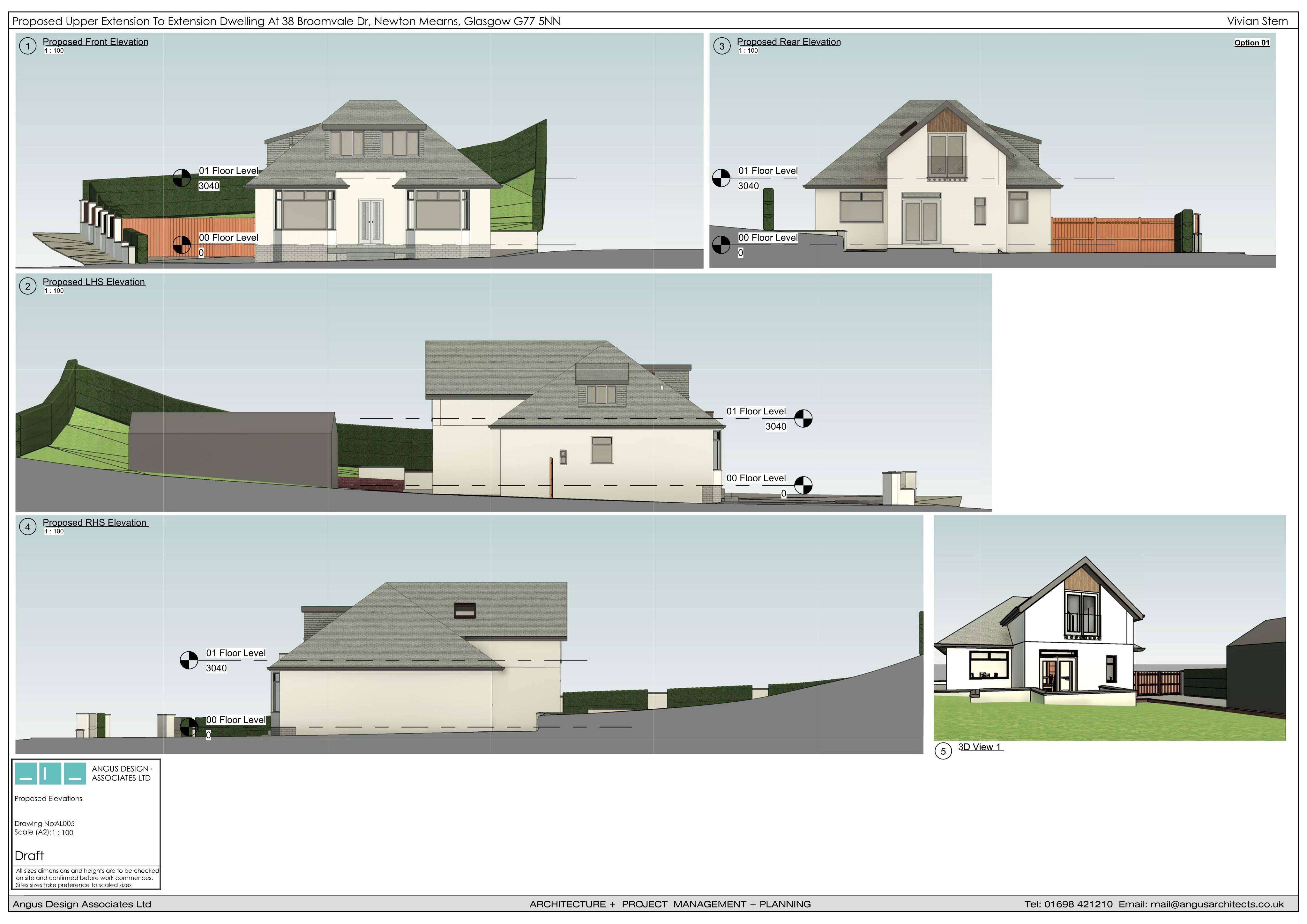Click the sheet title mentioning 38 Broomvale Dr
1307x924 pixels.
[x=286, y=22]
